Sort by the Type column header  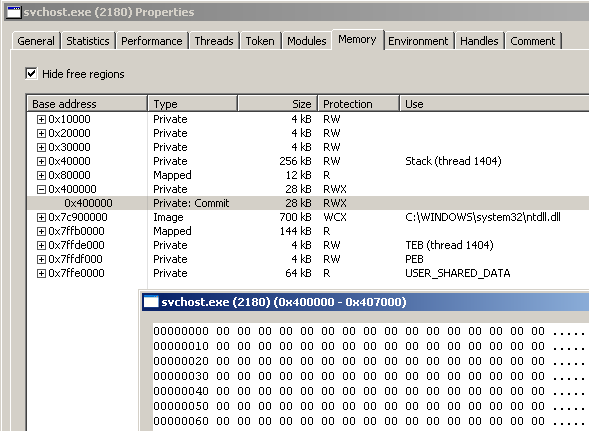[193, 104]
